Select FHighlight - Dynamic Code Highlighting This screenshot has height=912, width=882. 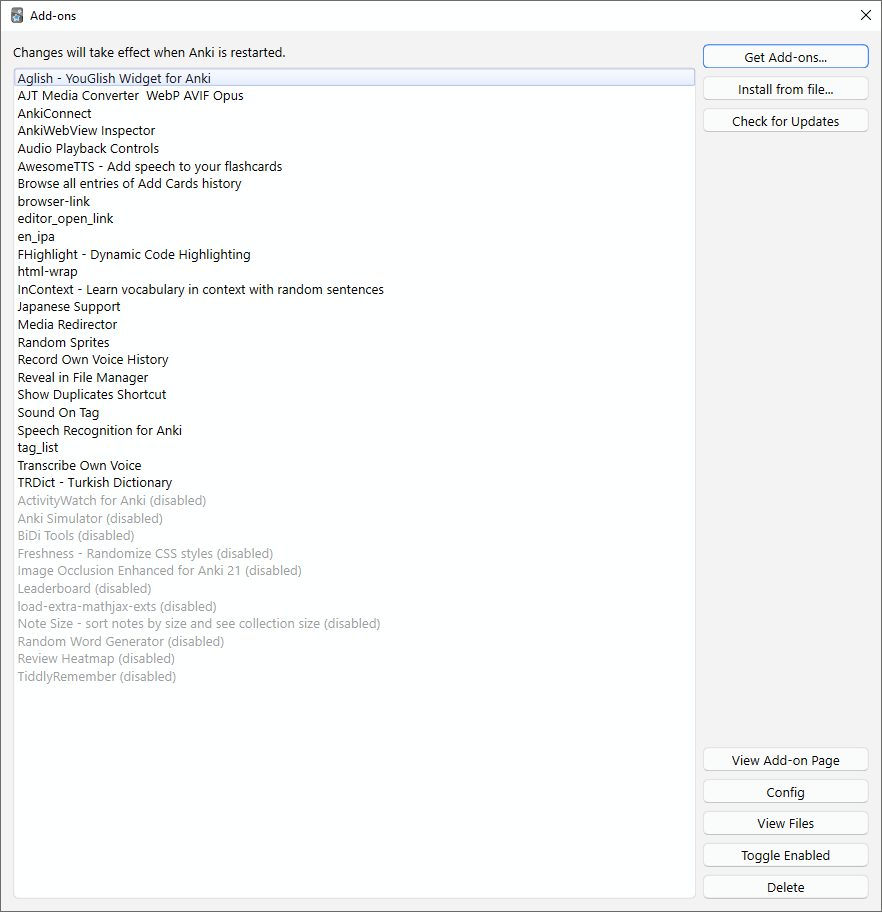click(354, 254)
